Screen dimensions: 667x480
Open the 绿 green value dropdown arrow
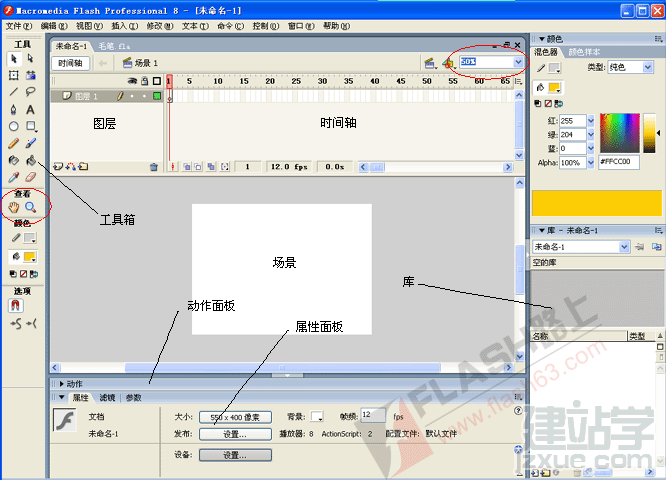(591, 135)
